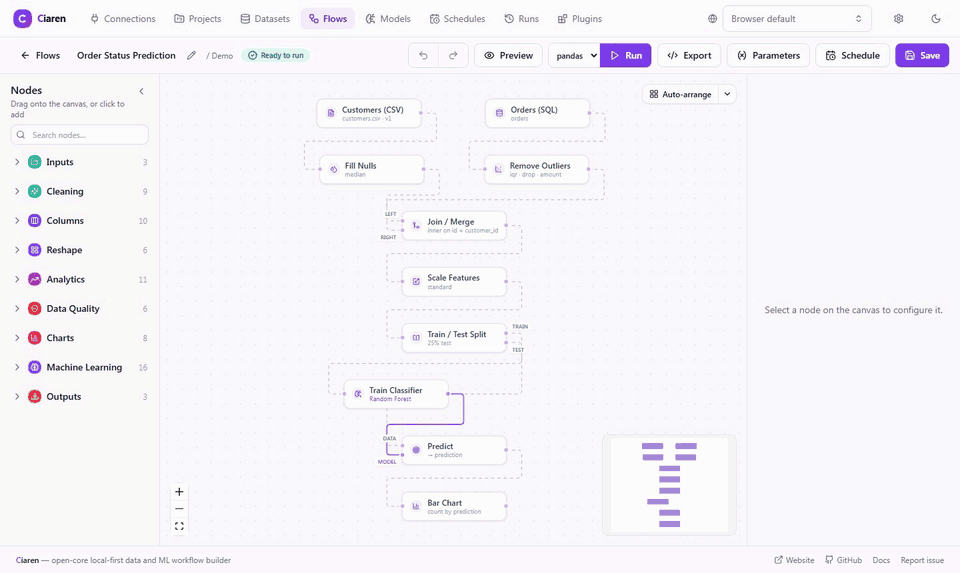Click the Report issue link
Viewport: 960px width, 573px height.
922,560
